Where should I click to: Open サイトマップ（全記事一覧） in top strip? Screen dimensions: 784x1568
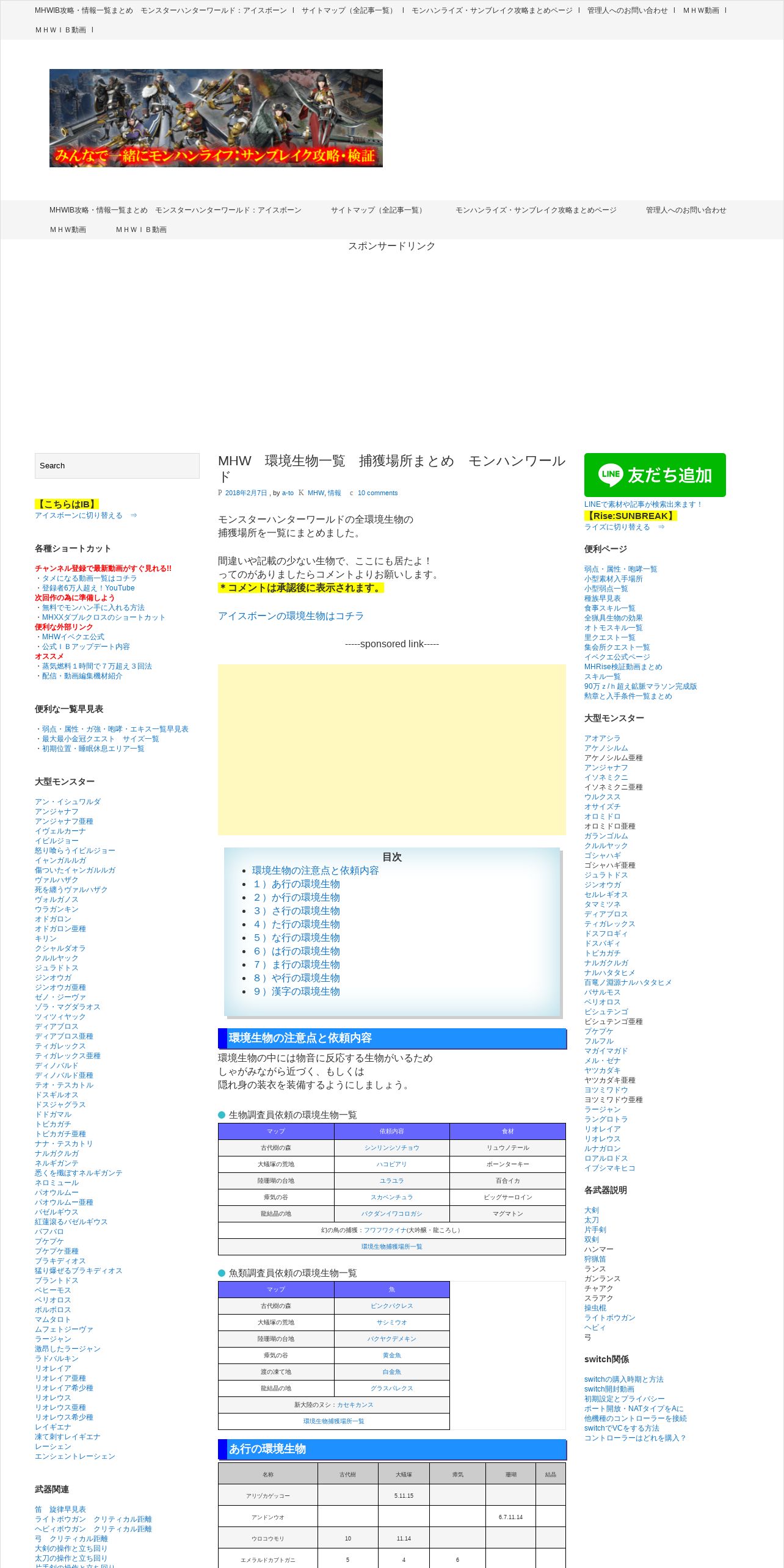coord(349,10)
